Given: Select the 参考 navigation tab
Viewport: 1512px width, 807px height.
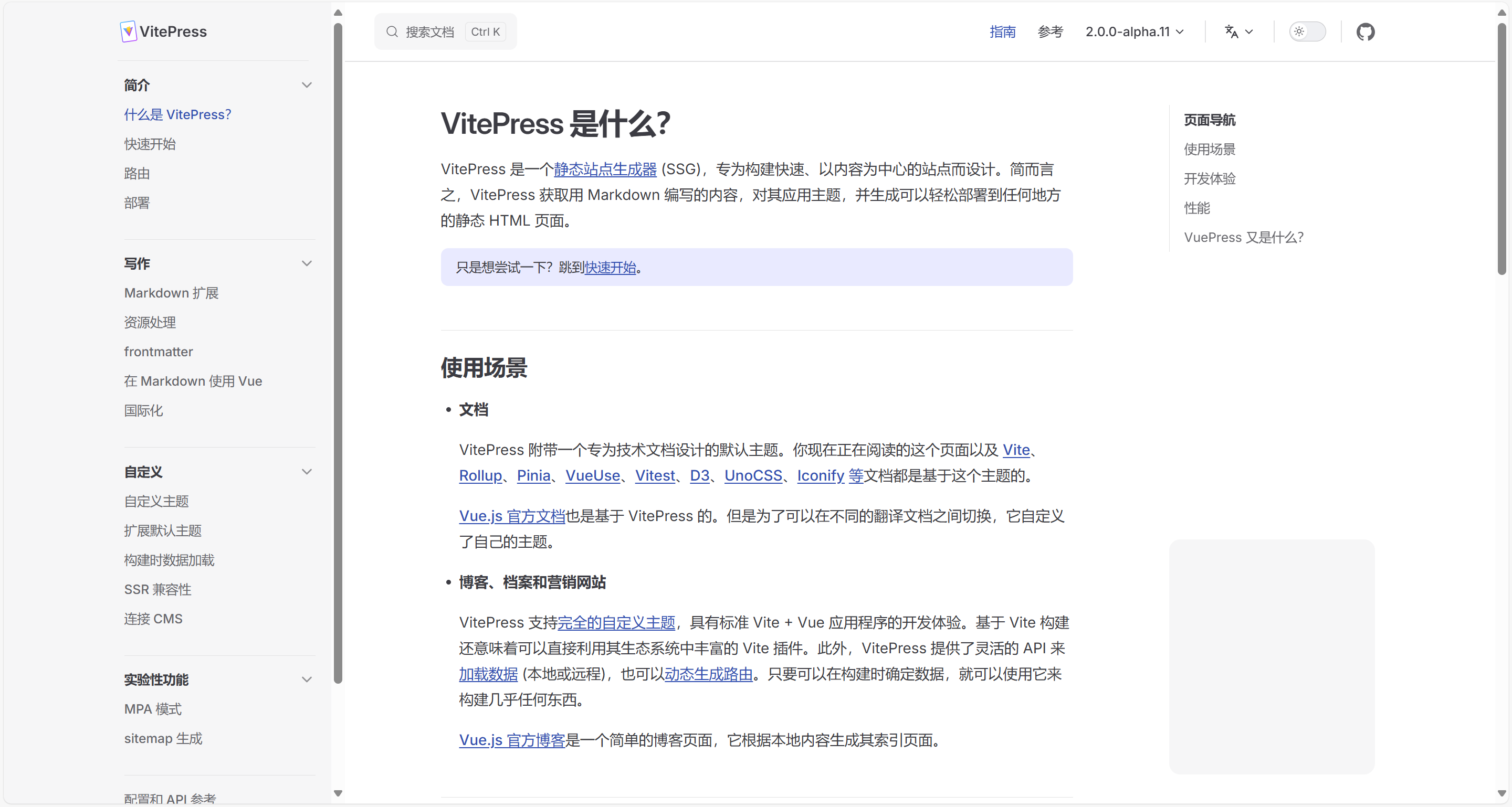Looking at the screenshot, I should click(1050, 31).
